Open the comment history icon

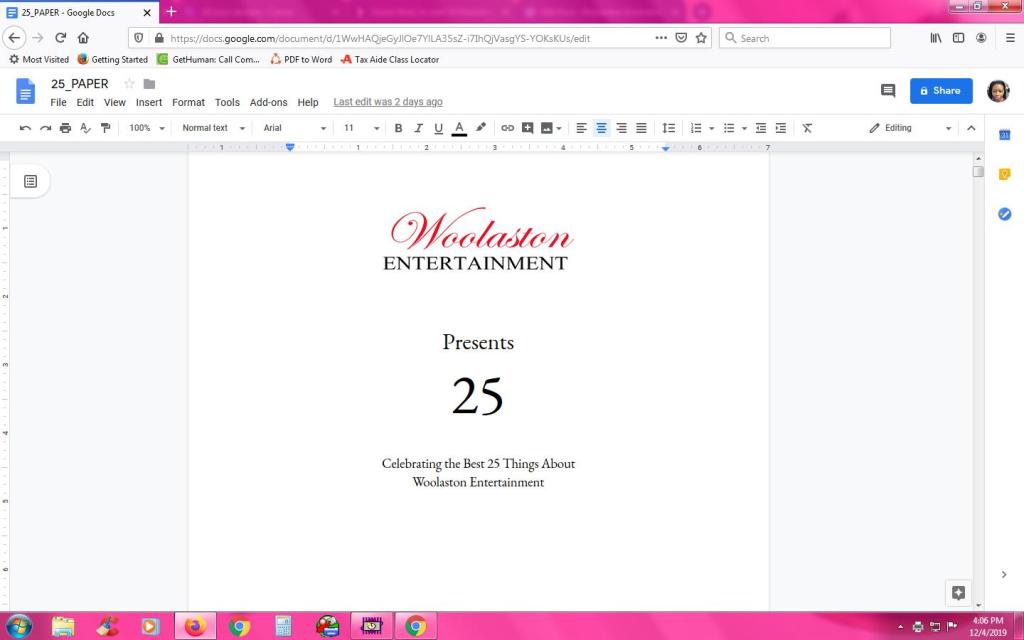(x=888, y=91)
